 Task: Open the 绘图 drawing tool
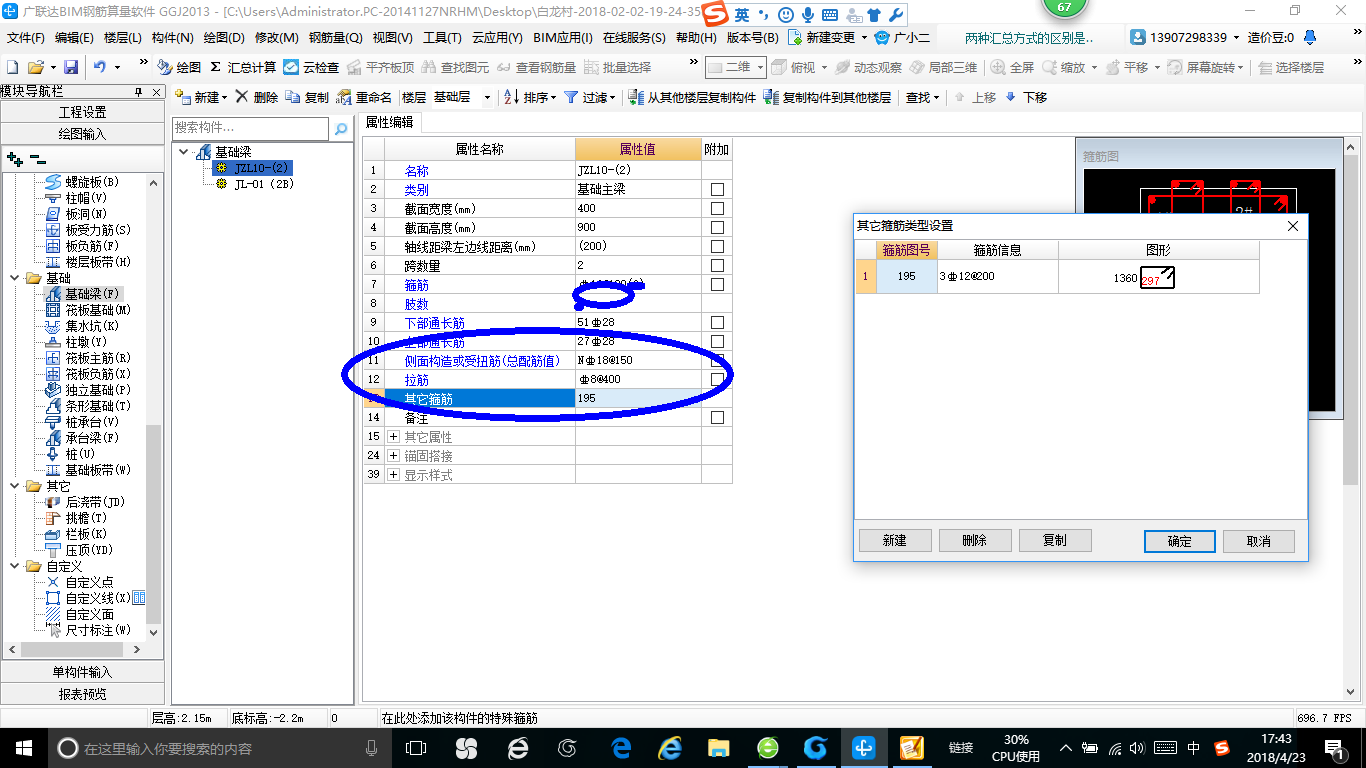coord(179,67)
